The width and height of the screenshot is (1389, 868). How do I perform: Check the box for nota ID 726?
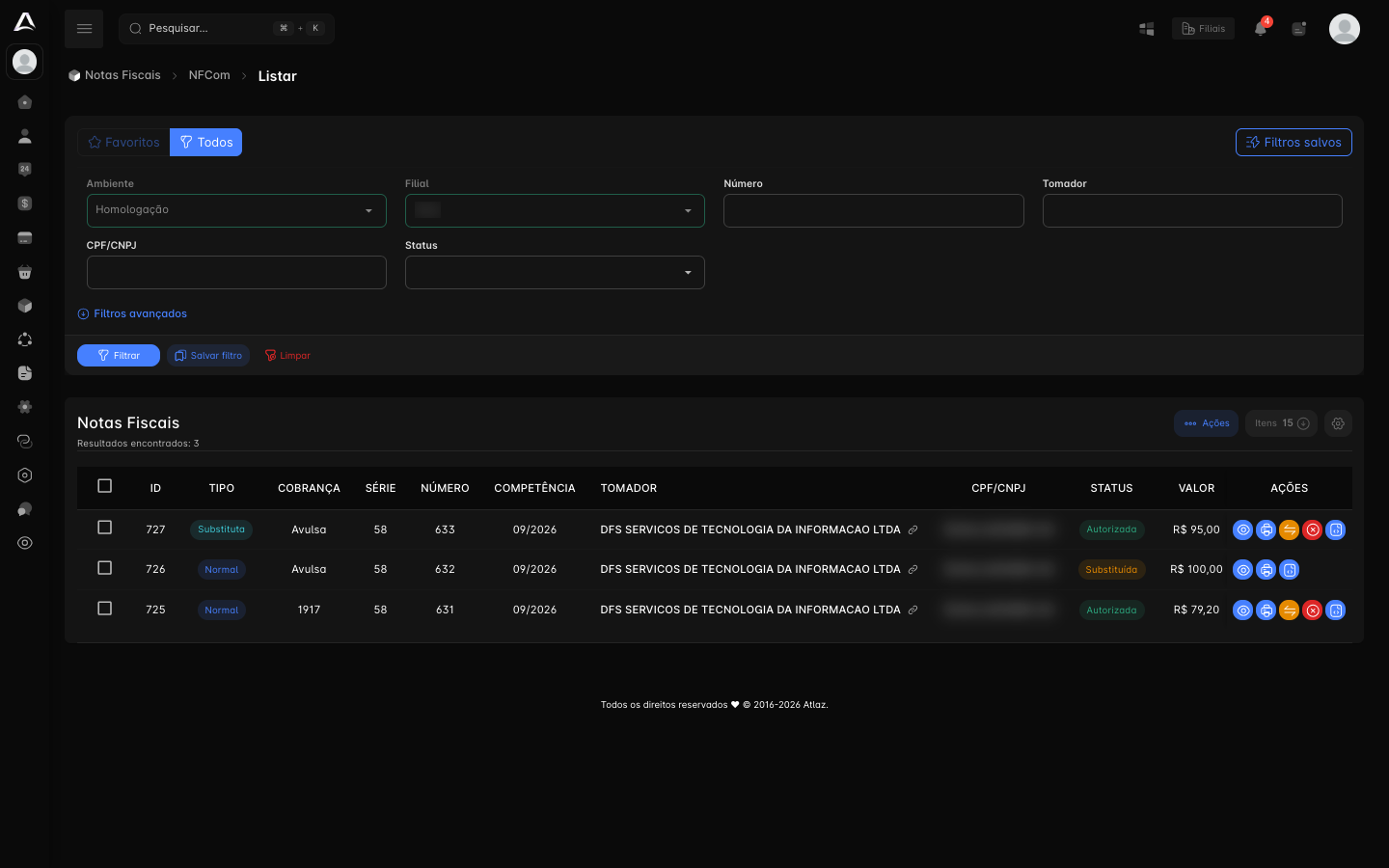[105, 568]
